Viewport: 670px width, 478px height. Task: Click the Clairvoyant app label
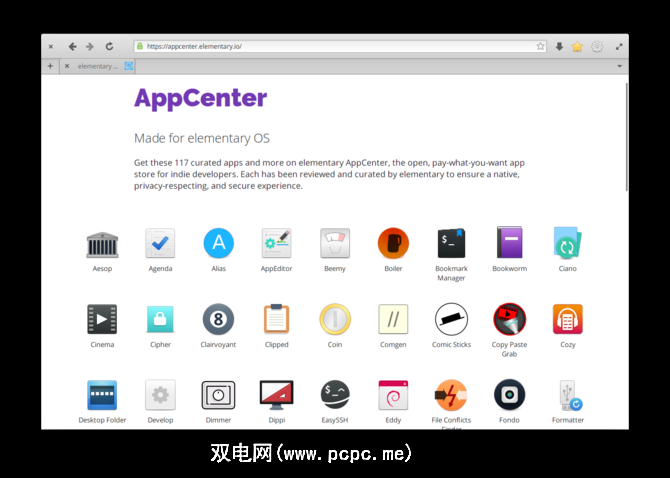pyautogui.click(x=218, y=345)
